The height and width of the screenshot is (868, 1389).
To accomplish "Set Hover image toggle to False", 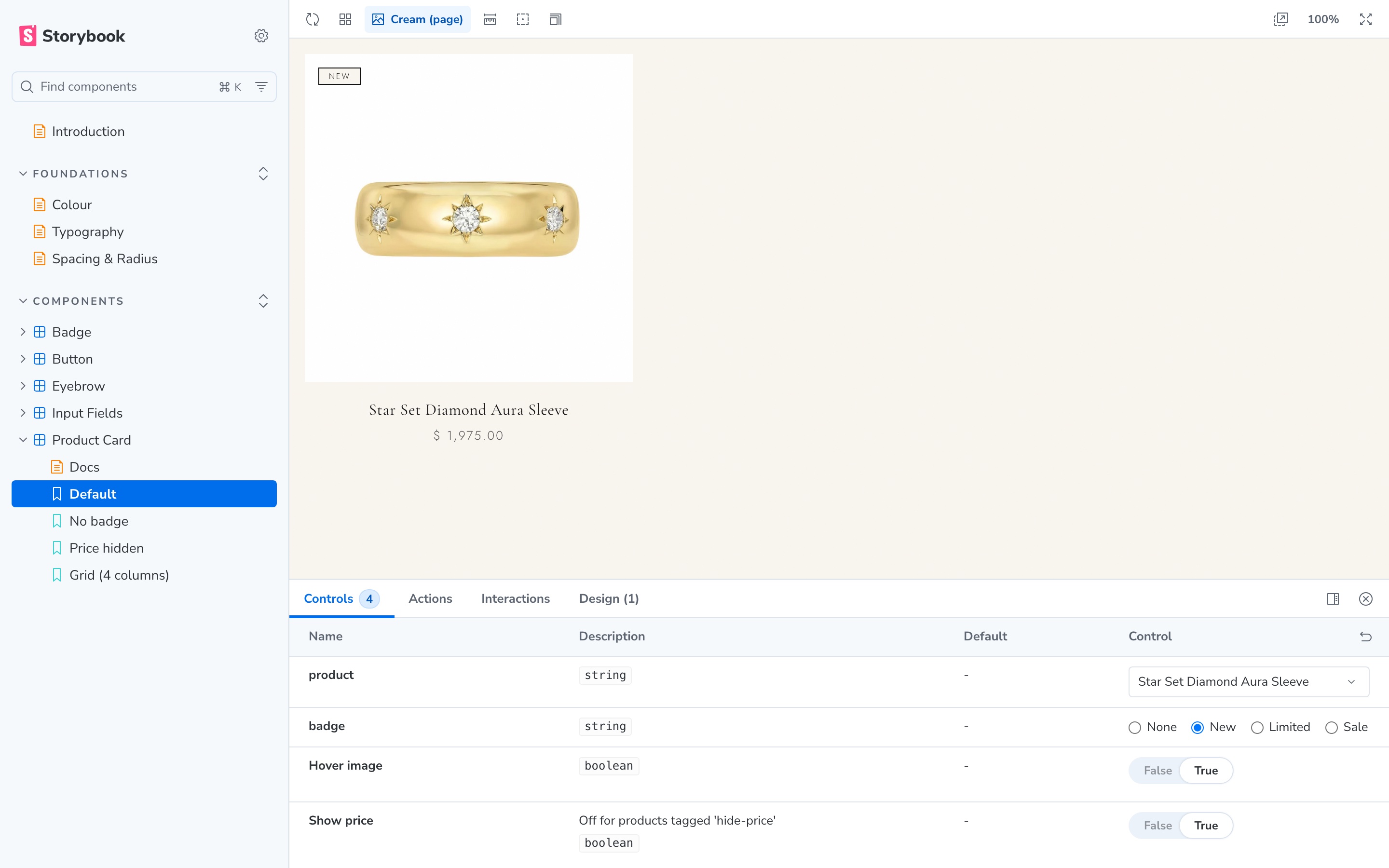I will tap(1157, 771).
